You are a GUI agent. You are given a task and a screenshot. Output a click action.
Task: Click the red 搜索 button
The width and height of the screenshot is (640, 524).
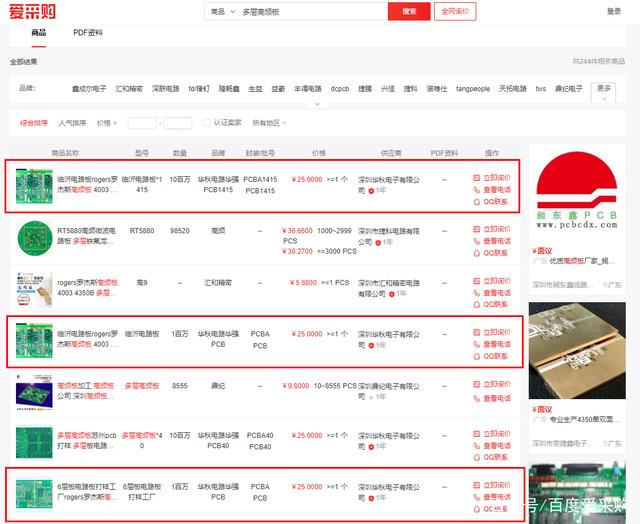[x=409, y=11]
